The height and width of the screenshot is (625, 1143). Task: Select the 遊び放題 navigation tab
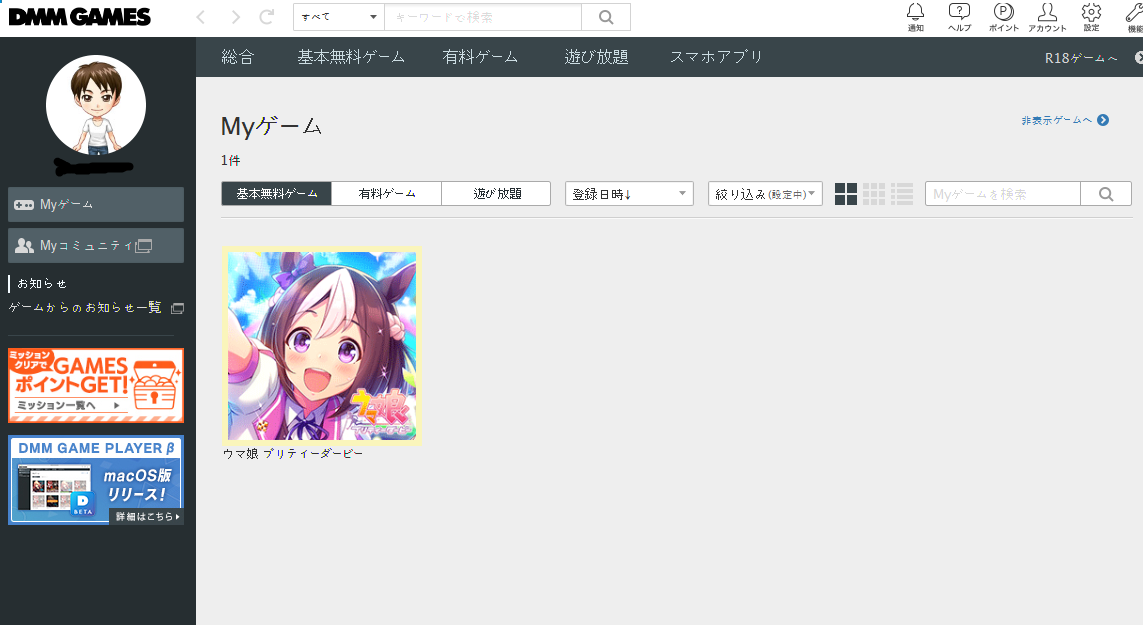point(596,57)
